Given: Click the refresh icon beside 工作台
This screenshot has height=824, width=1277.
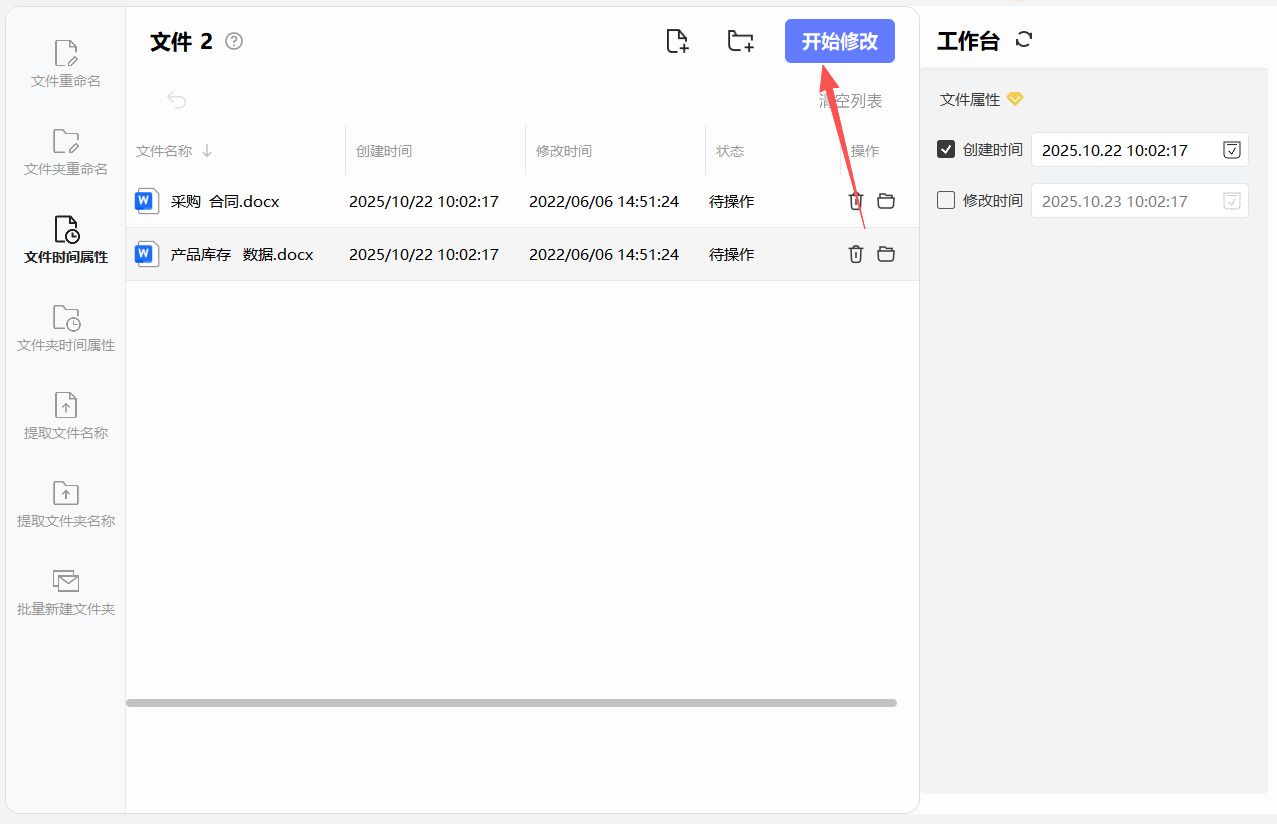Looking at the screenshot, I should click(1023, 40).
